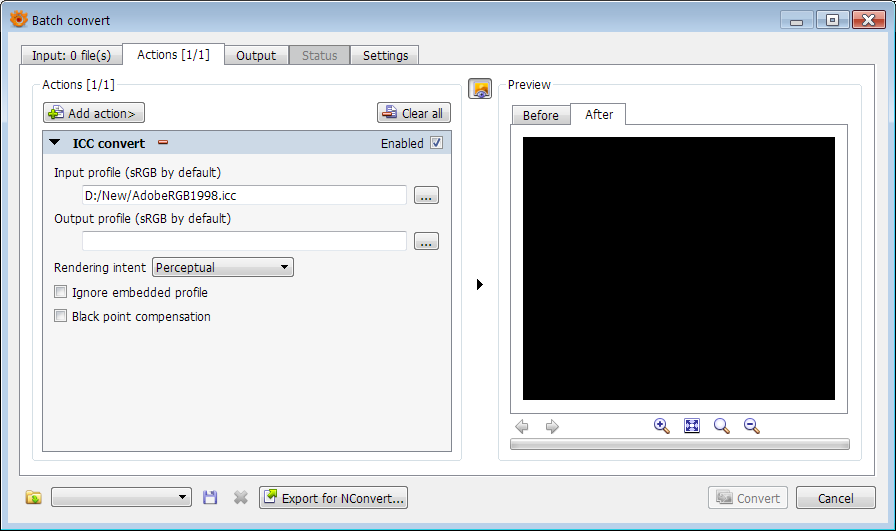Remove the ICC convert action with the minus icon

[x=163, y=142]
